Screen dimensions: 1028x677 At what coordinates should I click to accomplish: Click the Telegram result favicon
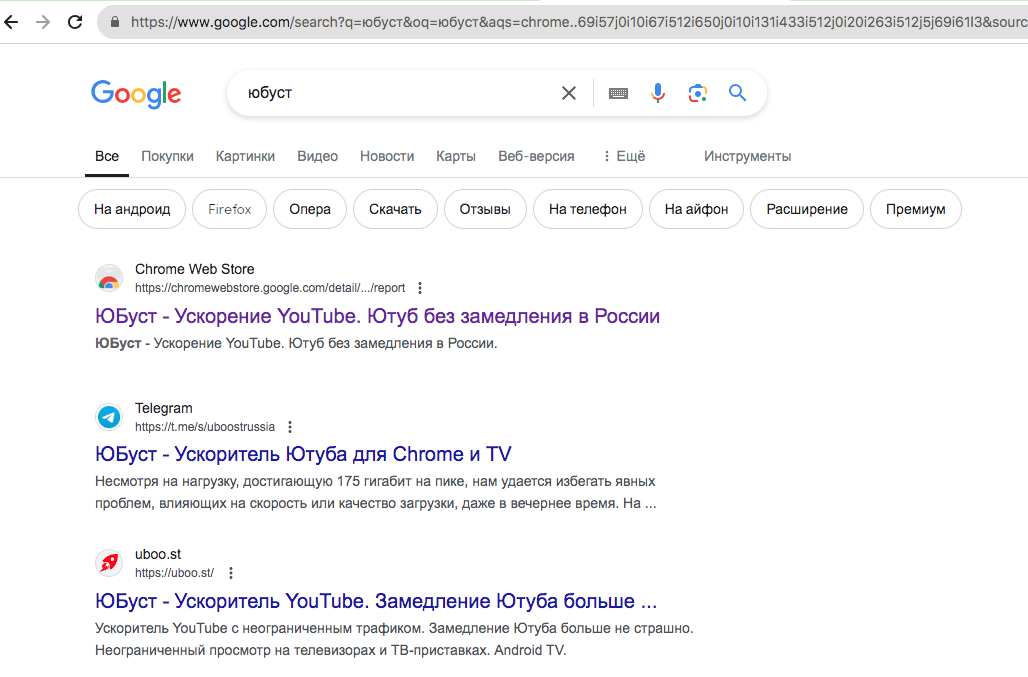pos(109,417)
